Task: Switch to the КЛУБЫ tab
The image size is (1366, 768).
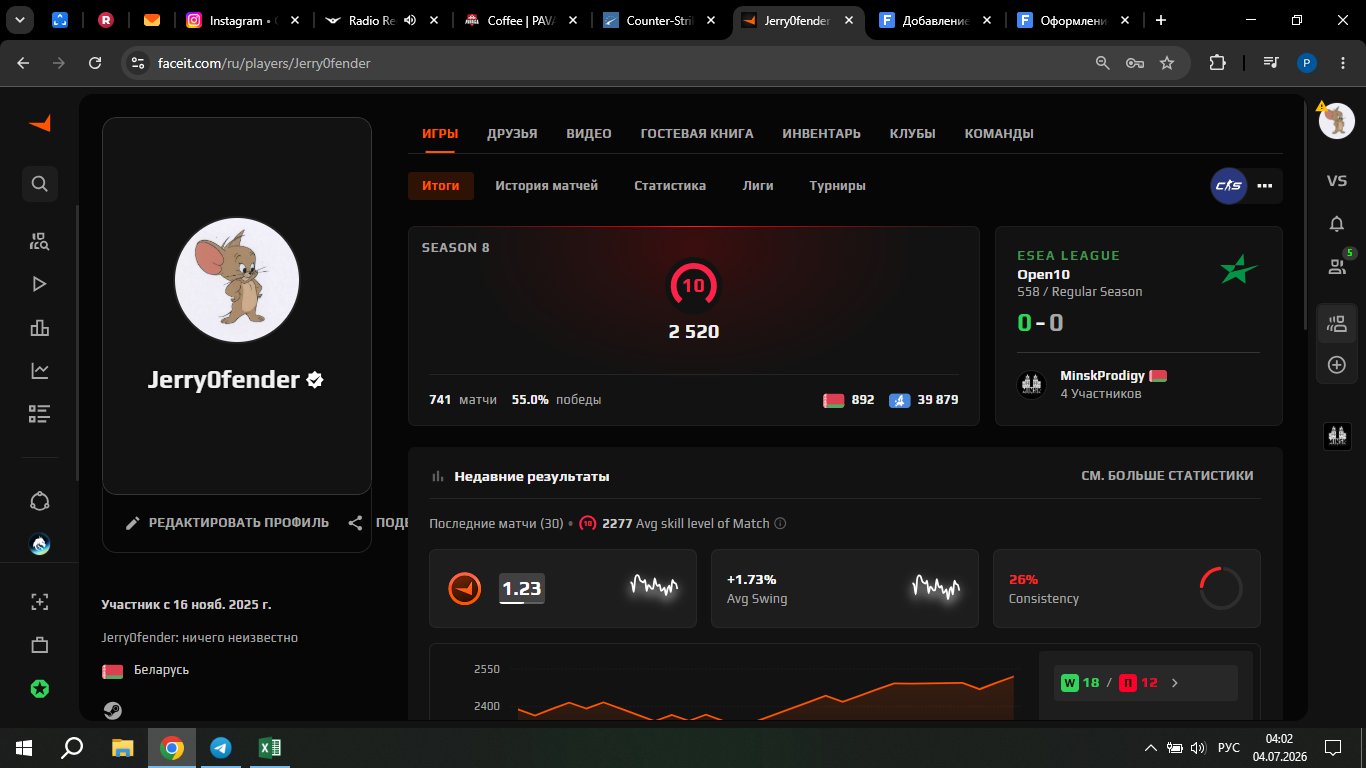Action: [913, 134]
